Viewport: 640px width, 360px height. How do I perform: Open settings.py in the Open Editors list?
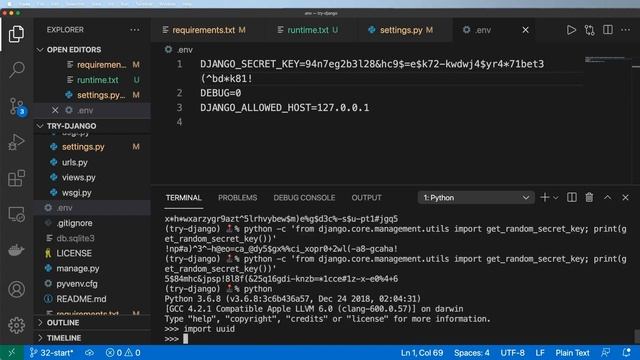click(x=100, y=95)
